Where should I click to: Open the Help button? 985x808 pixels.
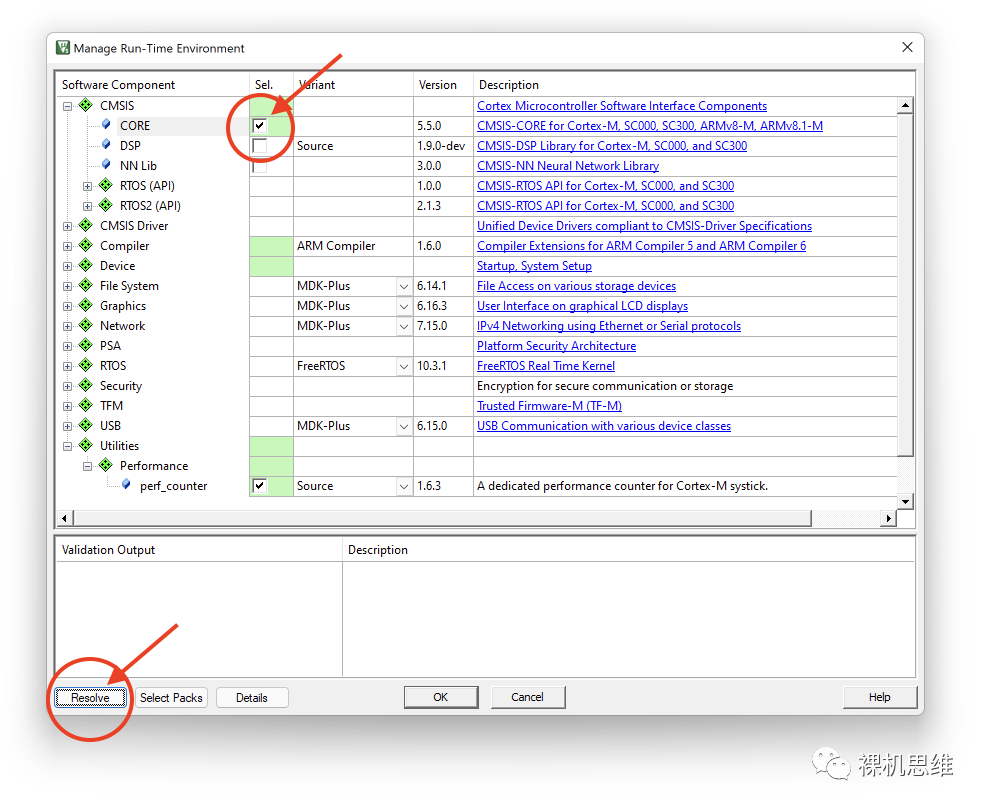click(x=879, y=697)
